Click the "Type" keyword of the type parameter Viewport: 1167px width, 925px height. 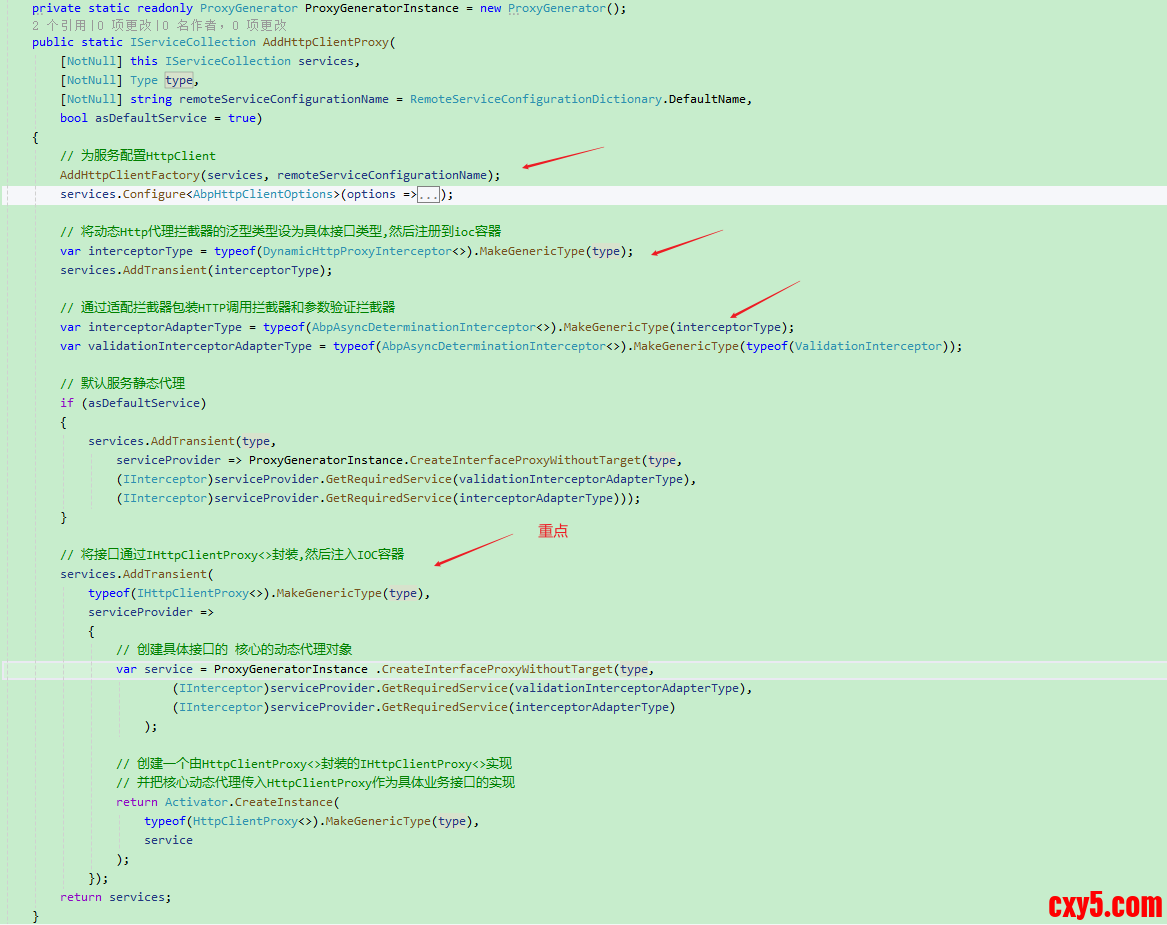pyautogui.click(x=144, y=80)
